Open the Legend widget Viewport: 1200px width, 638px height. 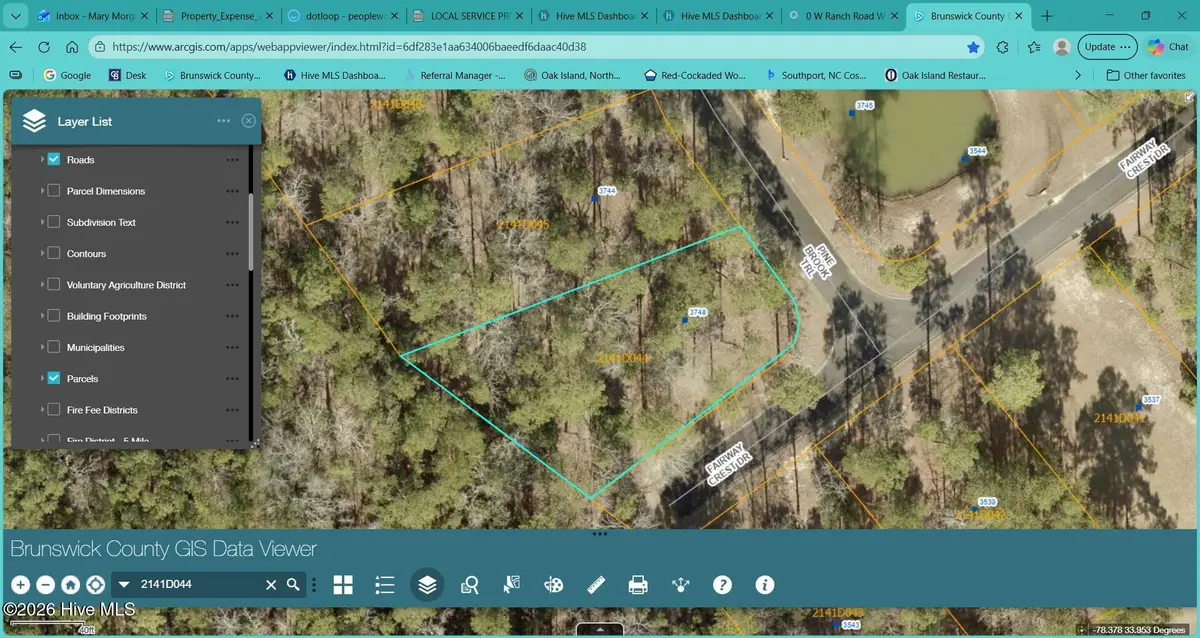click(x=385, y=584)
